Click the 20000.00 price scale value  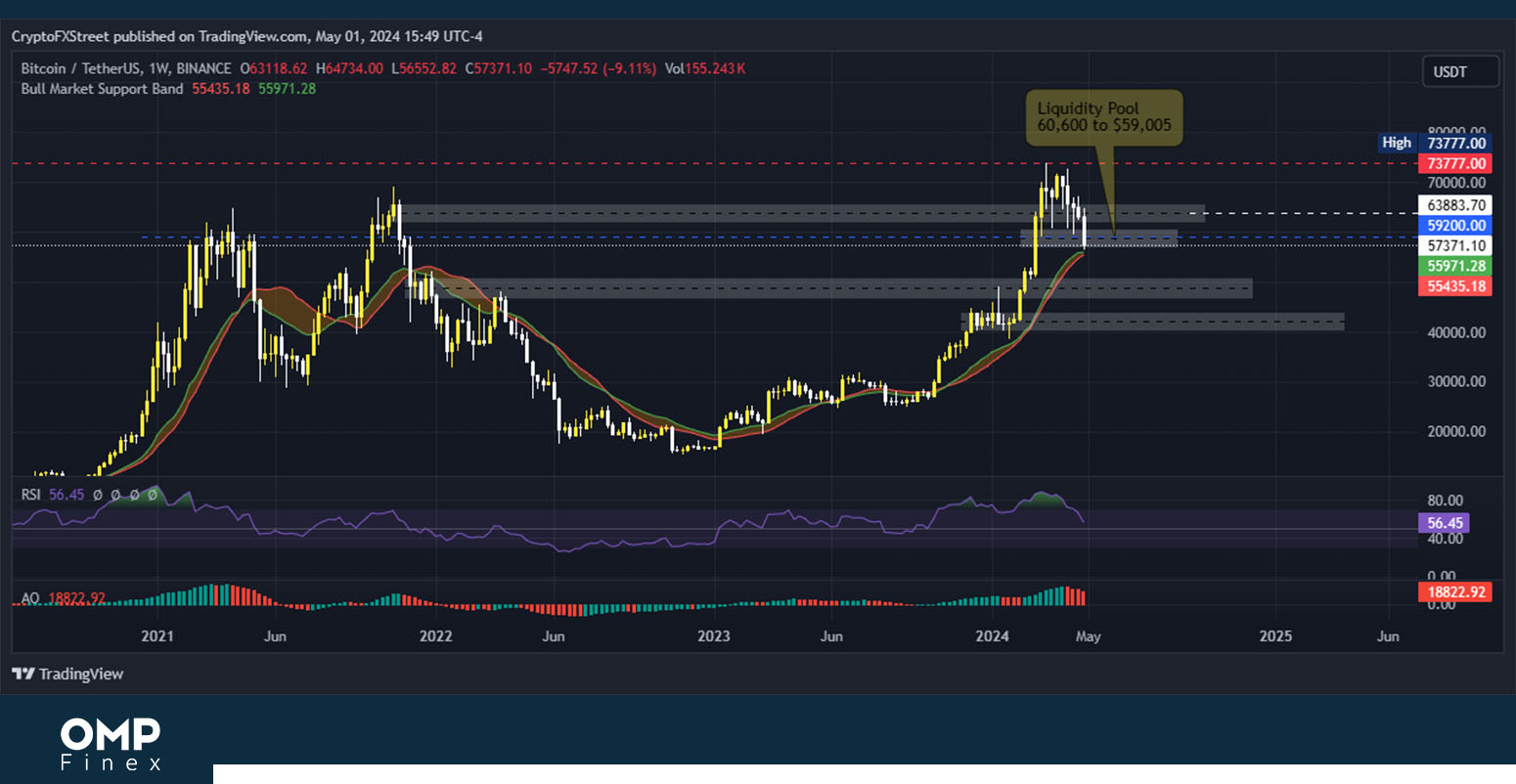click(x=1456, y=431)
